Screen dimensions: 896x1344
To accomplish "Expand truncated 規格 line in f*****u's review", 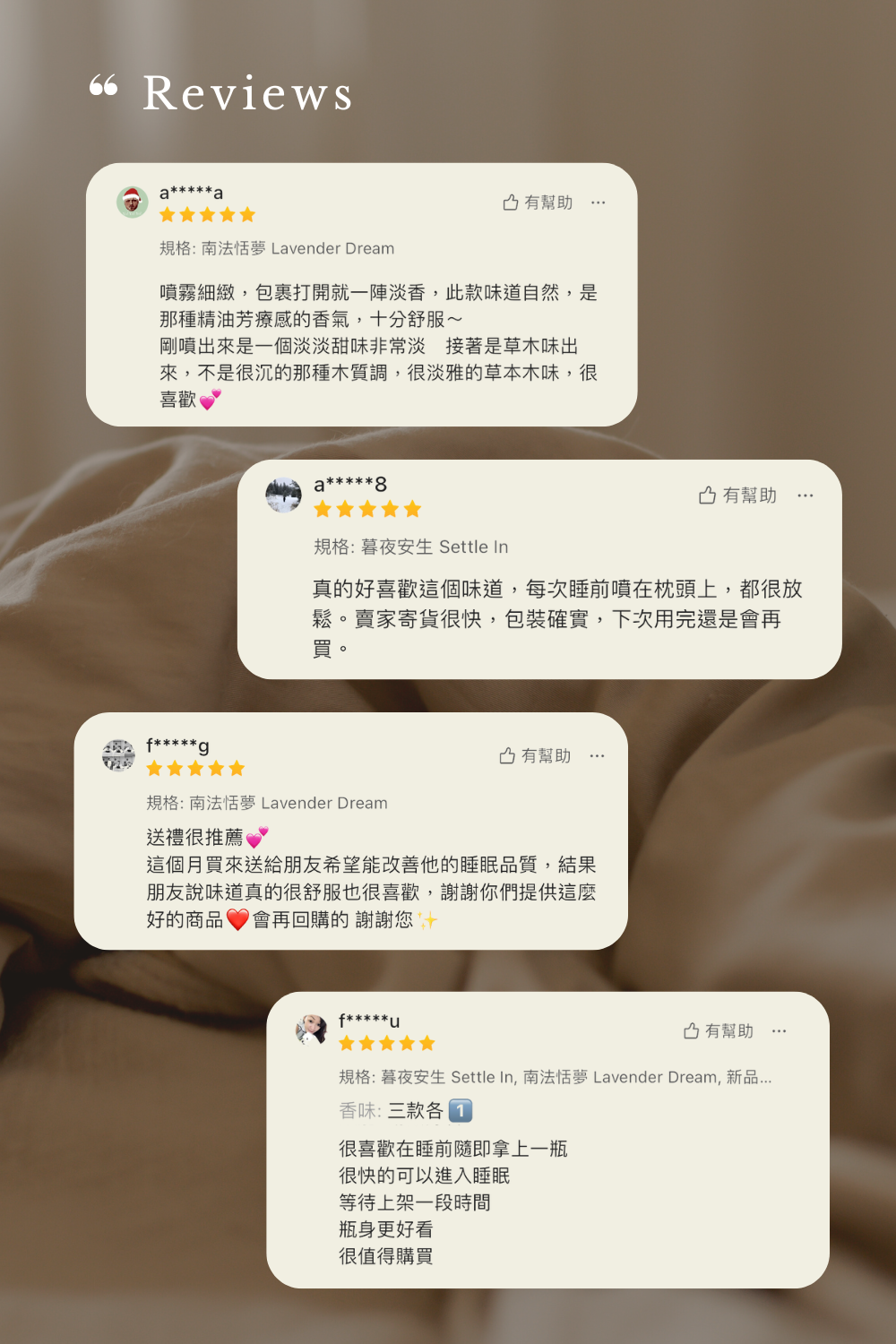I will 556,1077.
